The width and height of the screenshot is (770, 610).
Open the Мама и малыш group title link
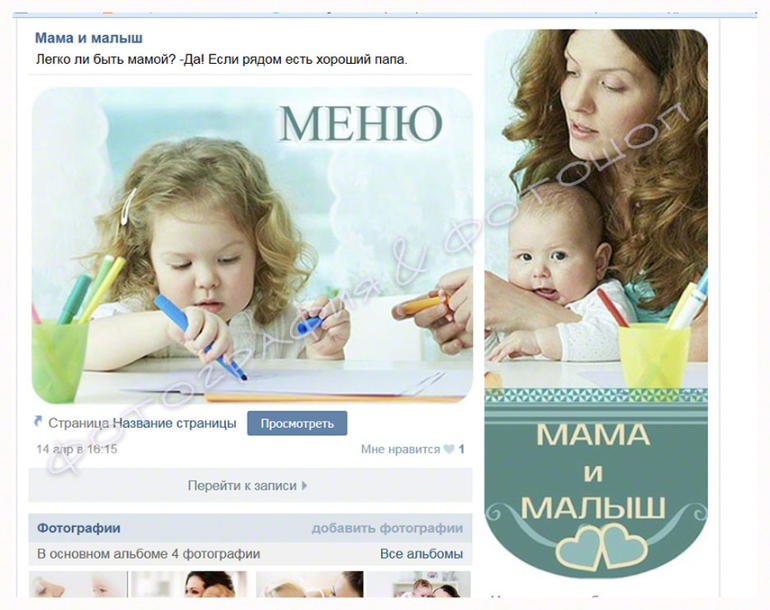[x=89, y=38]
